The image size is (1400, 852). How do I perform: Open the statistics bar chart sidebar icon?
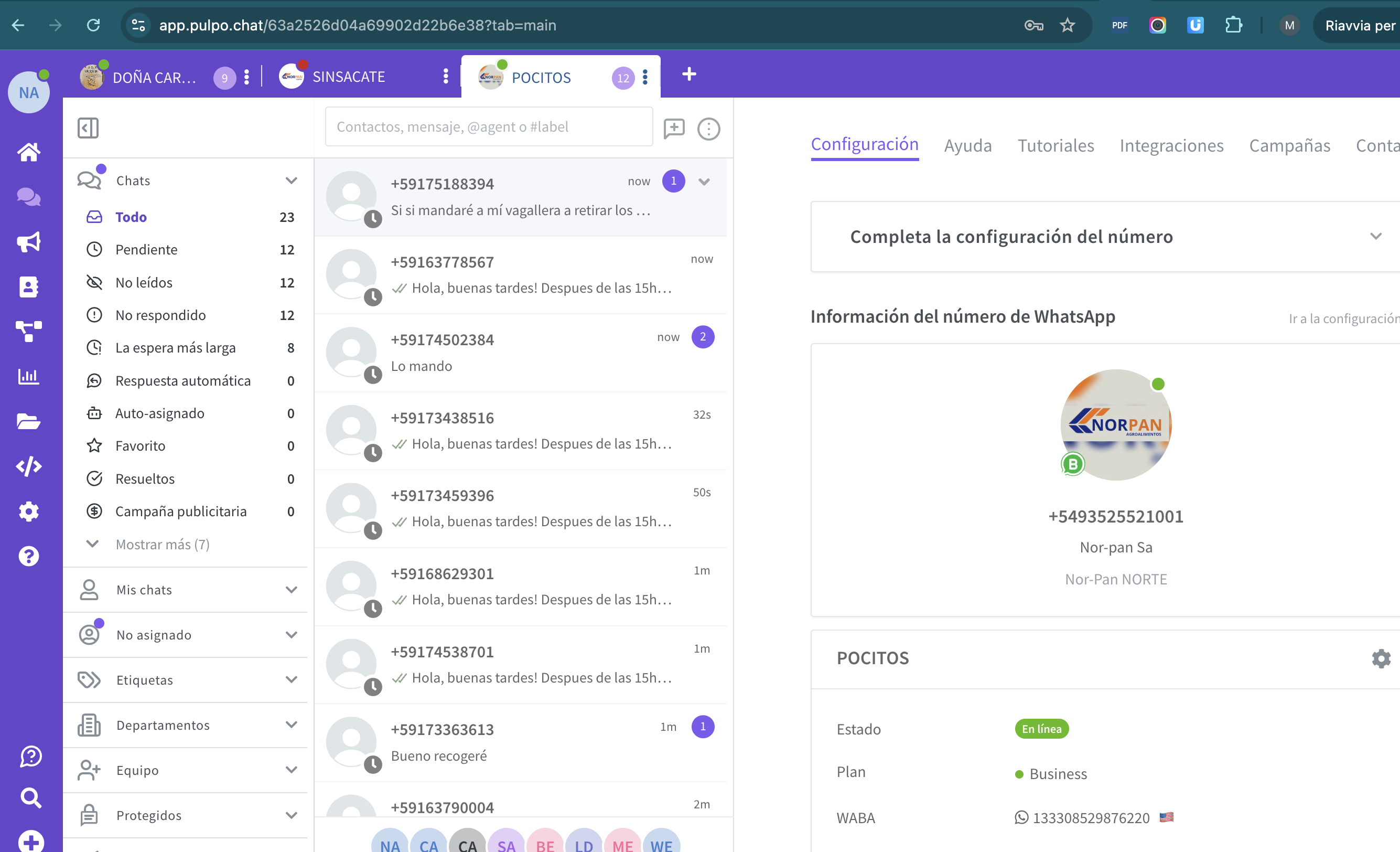point(28,376)
